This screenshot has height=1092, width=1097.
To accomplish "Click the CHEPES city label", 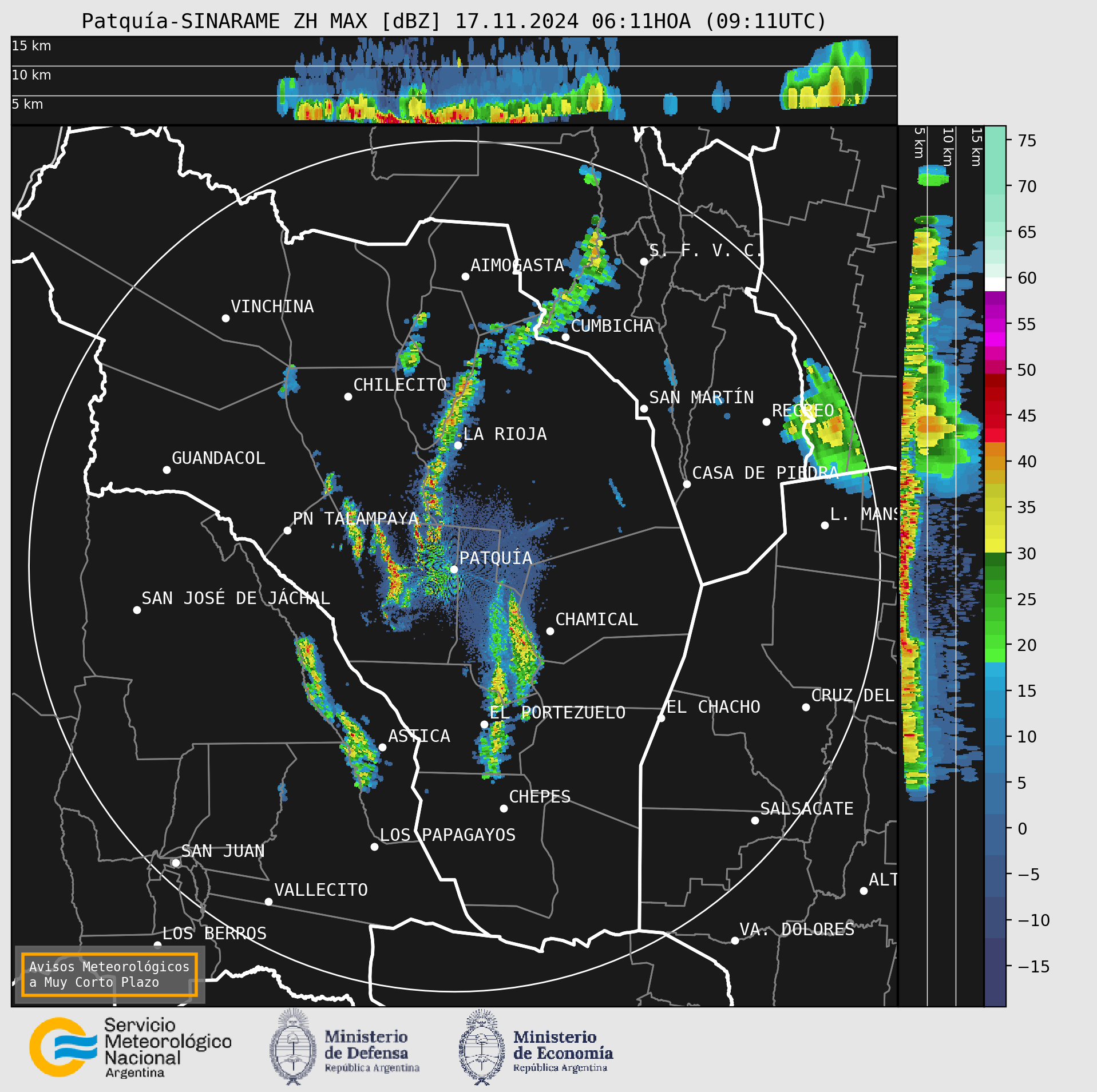I will click(x=540, y=796).
